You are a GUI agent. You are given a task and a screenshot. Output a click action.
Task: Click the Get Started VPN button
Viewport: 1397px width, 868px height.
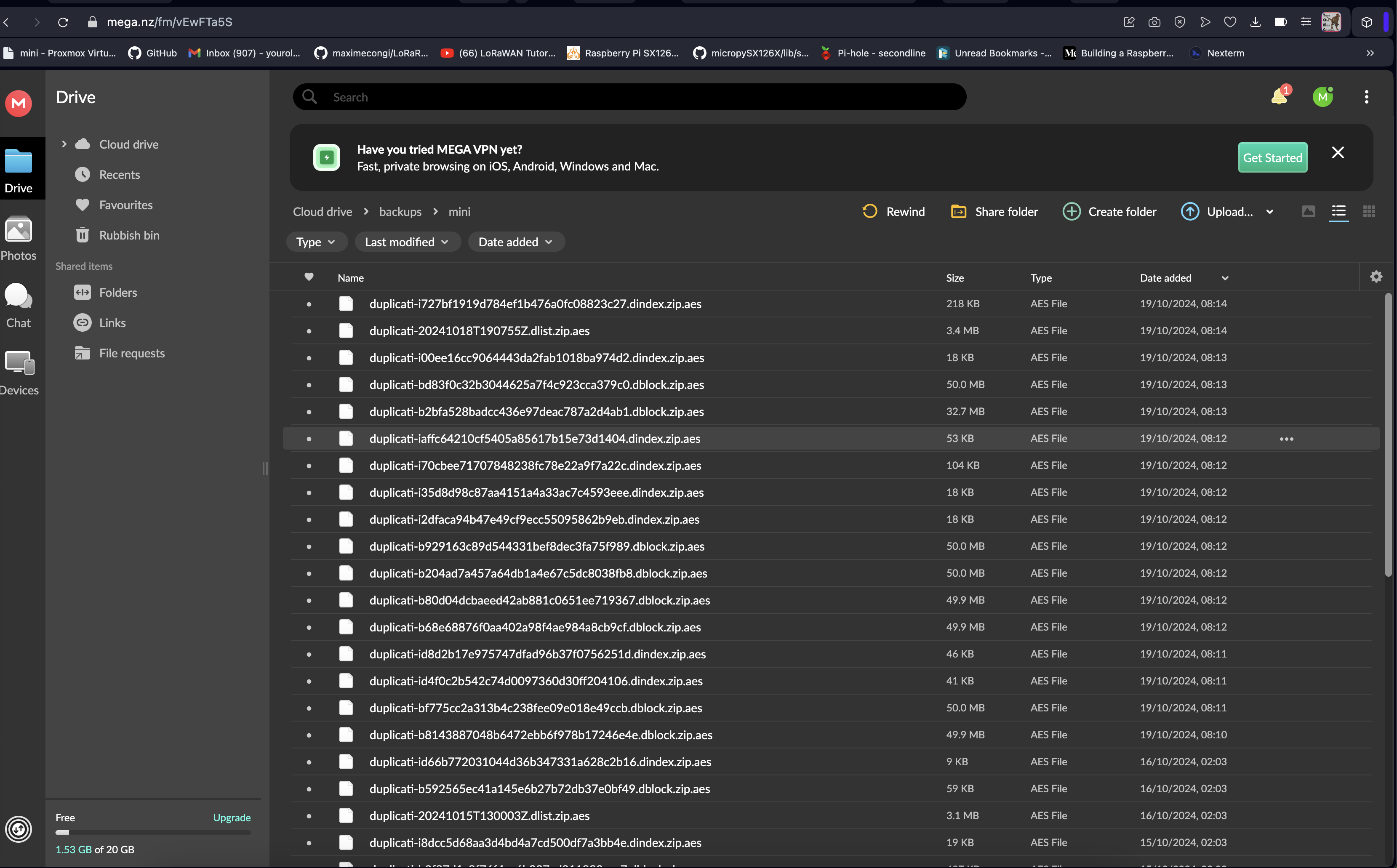pos(1272,158)
